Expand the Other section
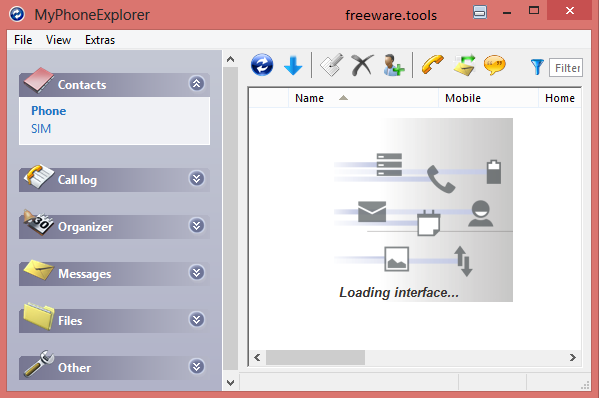 click(196, 367)
